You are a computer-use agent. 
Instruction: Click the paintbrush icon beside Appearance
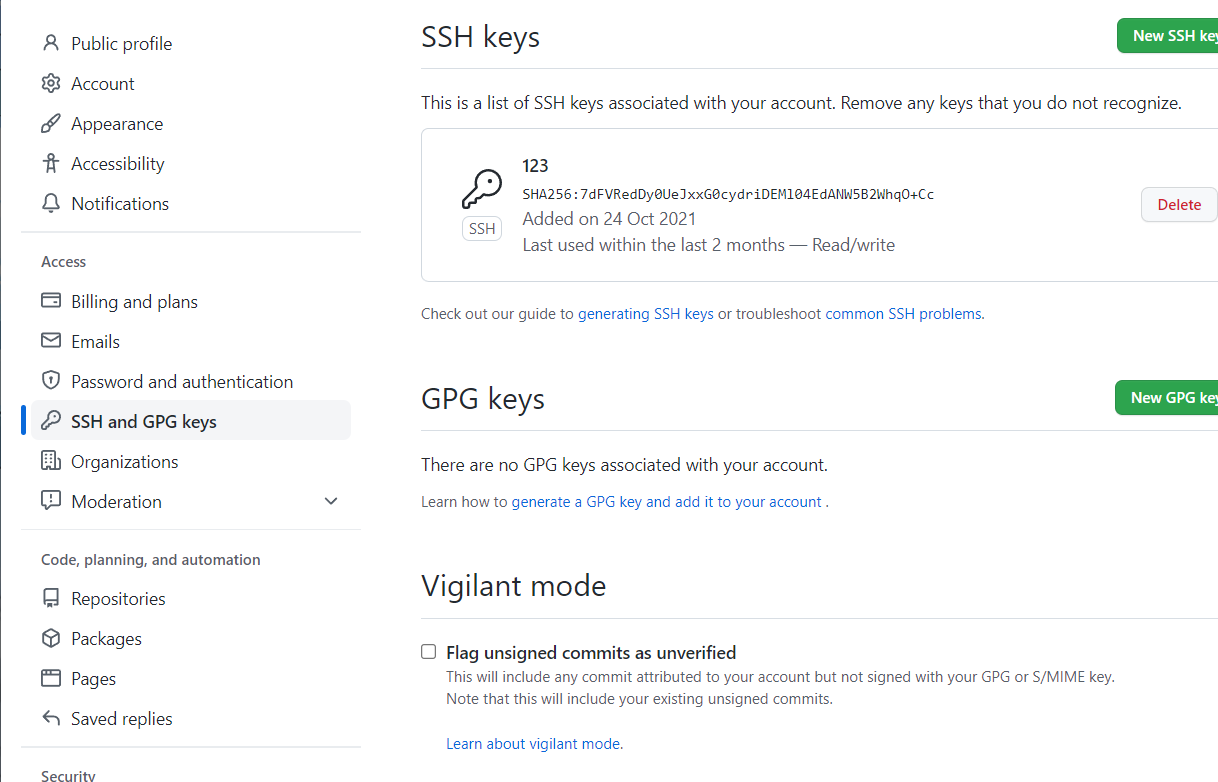tap(51, 124)
